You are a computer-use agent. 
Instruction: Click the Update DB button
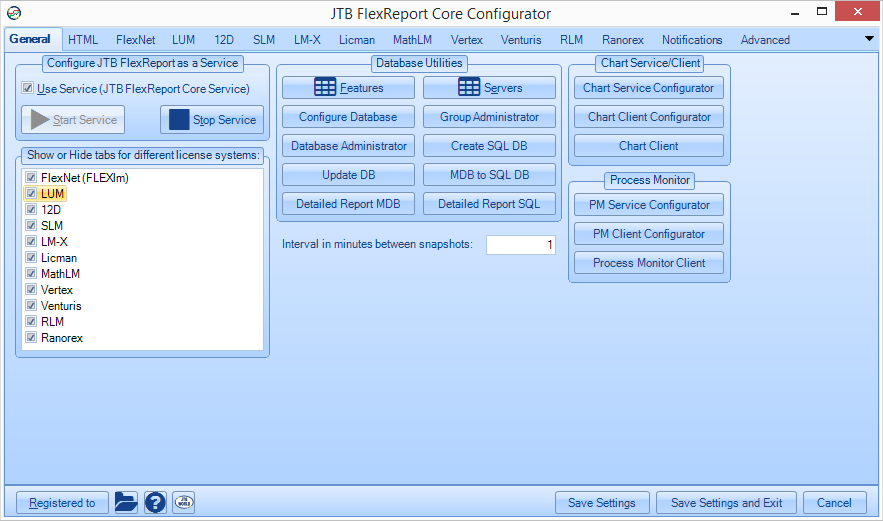pos(348,175)
